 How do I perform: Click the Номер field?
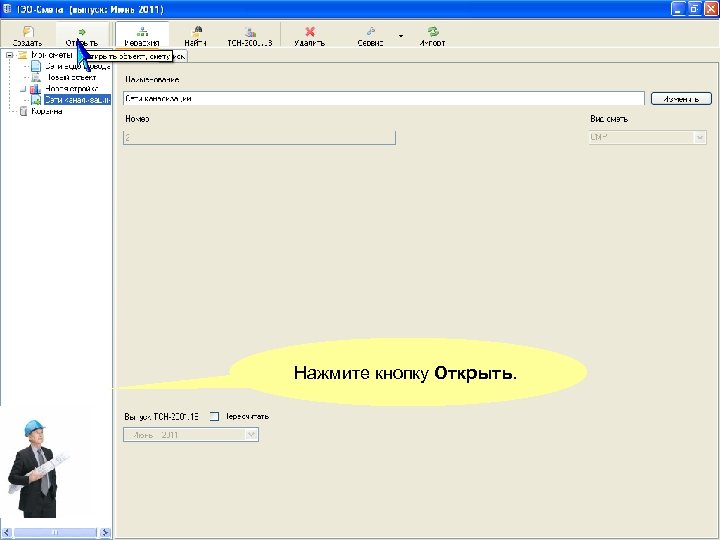[259, 137]
